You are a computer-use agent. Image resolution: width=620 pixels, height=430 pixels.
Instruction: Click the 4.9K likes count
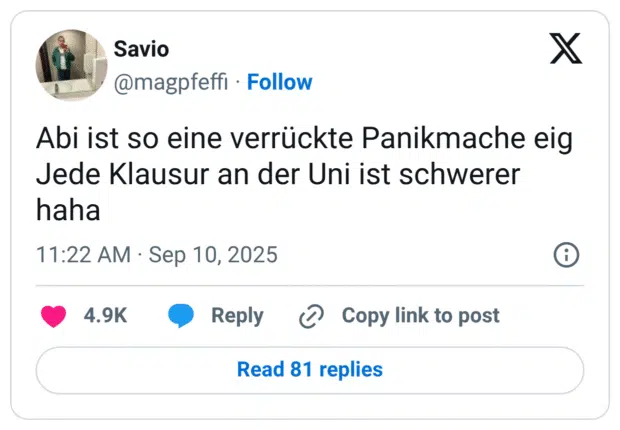click(105, 316)
